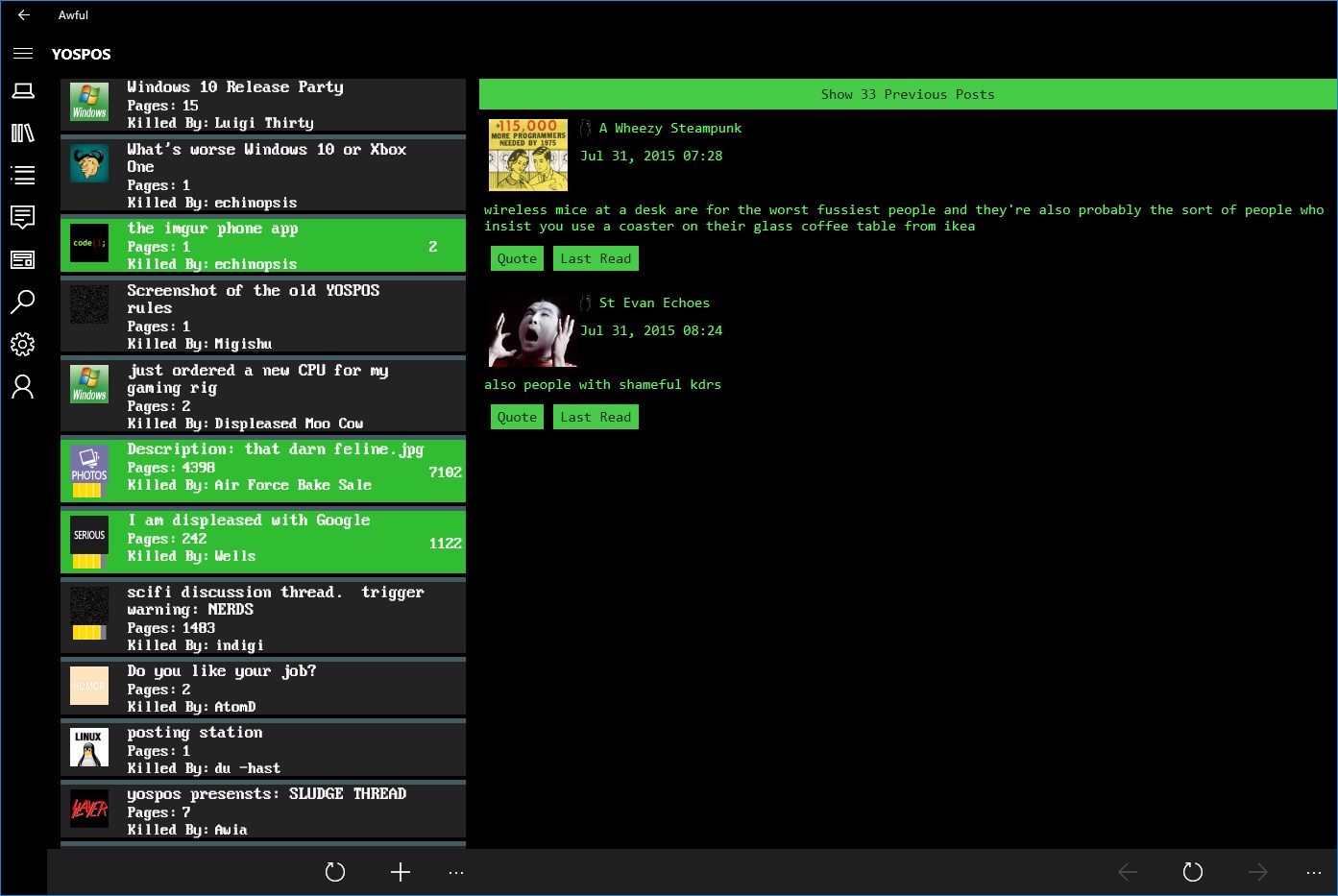
Task: Open the settings gear icon
Action: (x=23, y=344)
